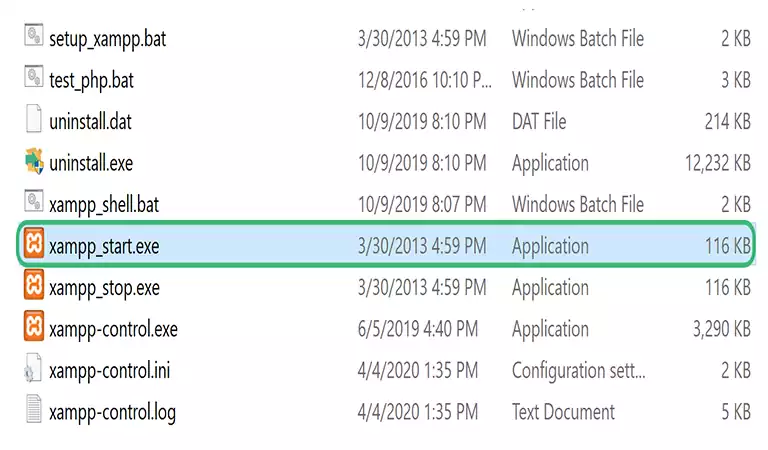Select the file name uninstall.dat
Screen dimensions: 768x450
90,121
